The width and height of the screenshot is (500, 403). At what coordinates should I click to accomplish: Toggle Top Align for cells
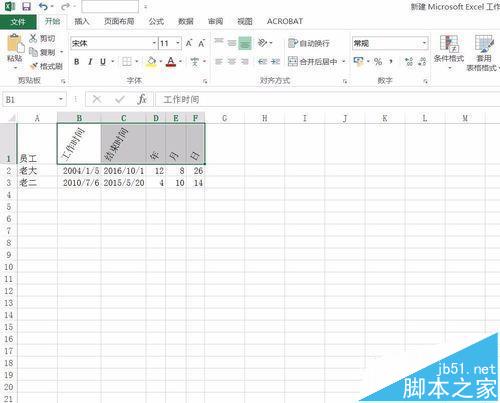pos(219,42)
